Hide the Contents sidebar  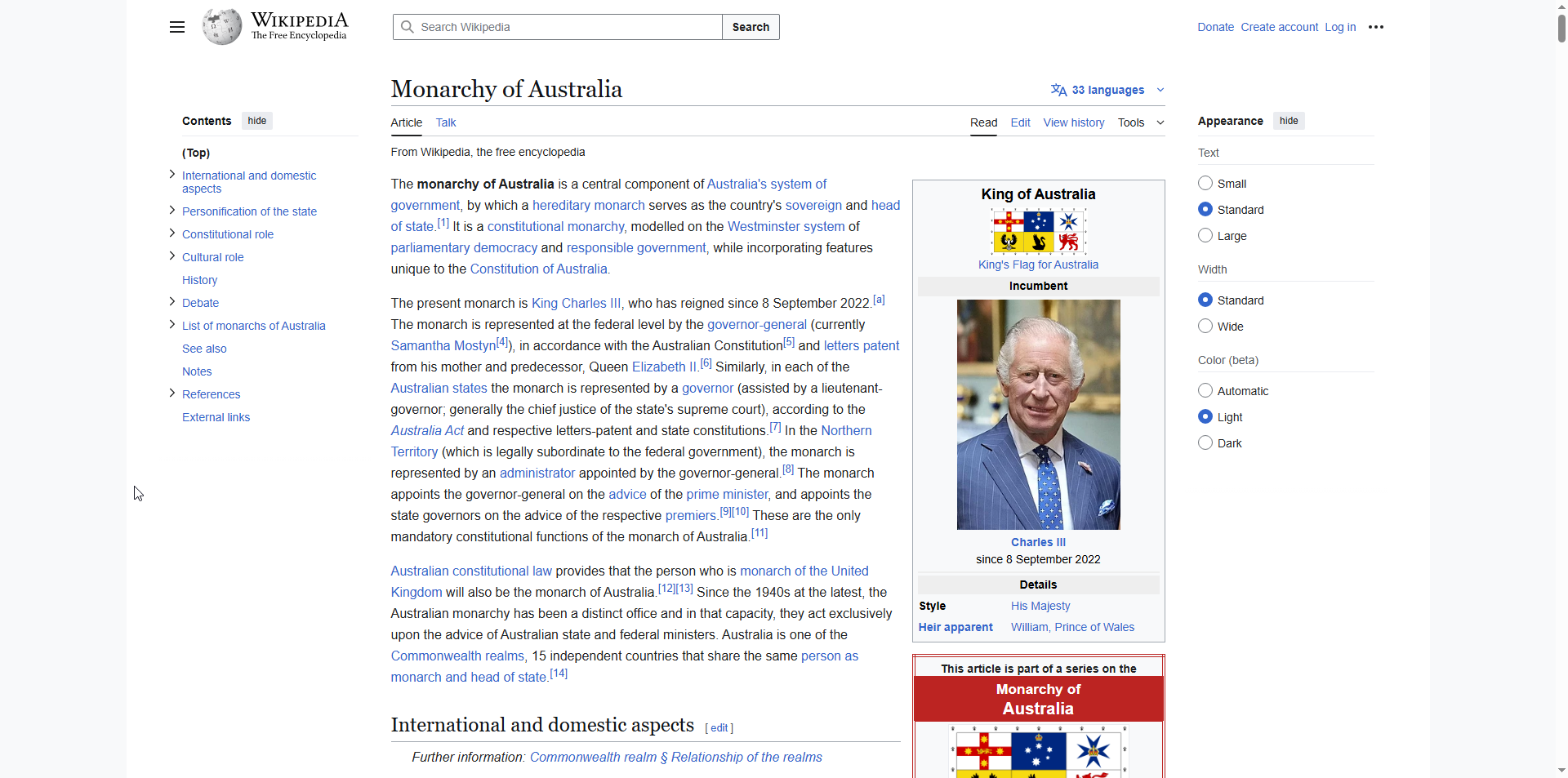(257, 121)
